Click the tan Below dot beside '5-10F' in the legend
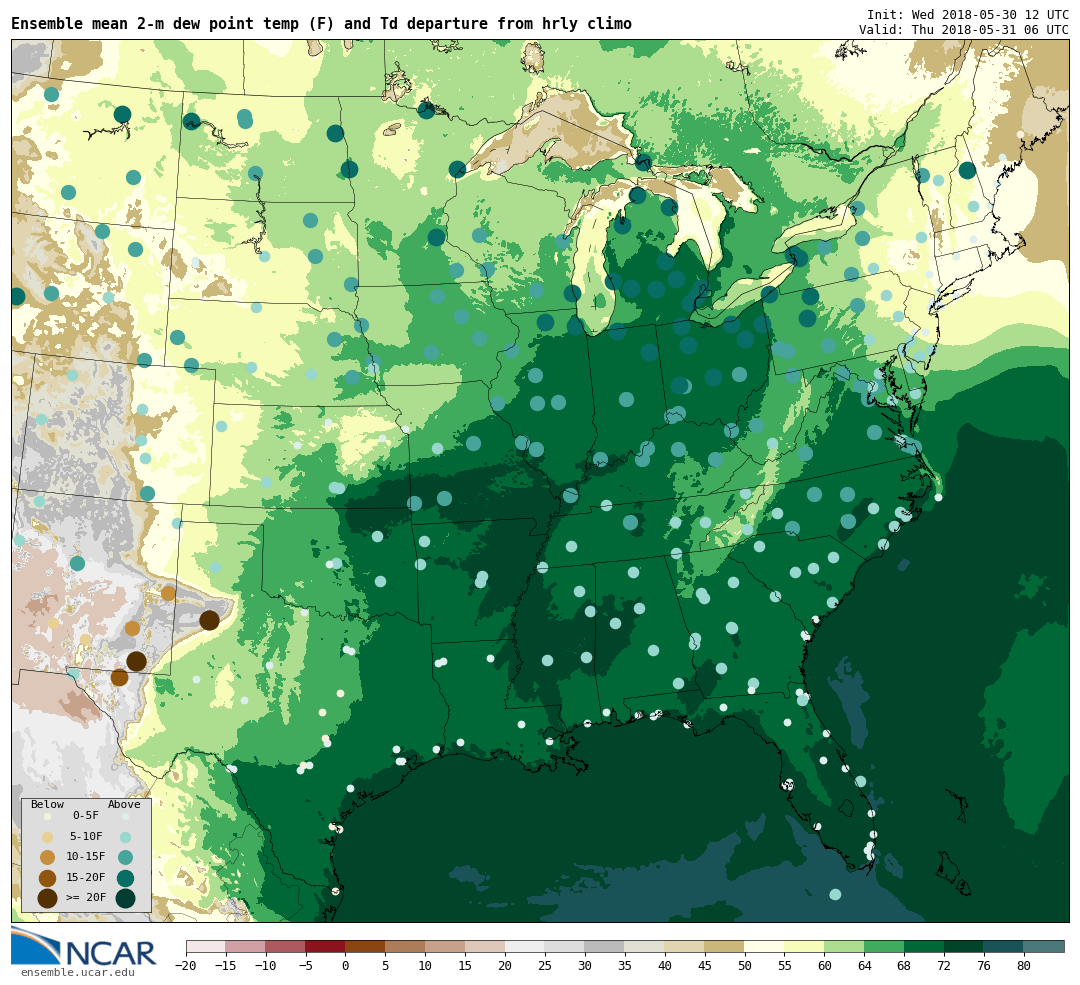 click(48, 837)
